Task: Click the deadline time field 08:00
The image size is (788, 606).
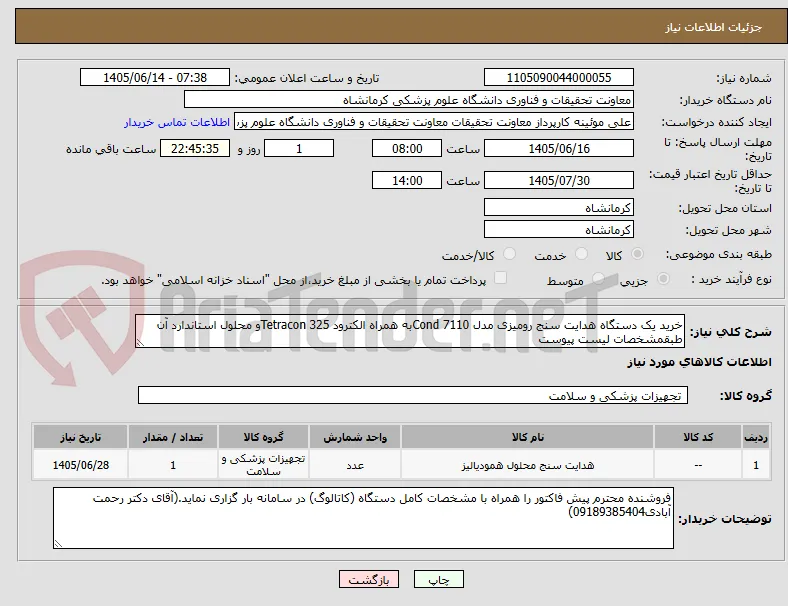Action: [407, 149]
